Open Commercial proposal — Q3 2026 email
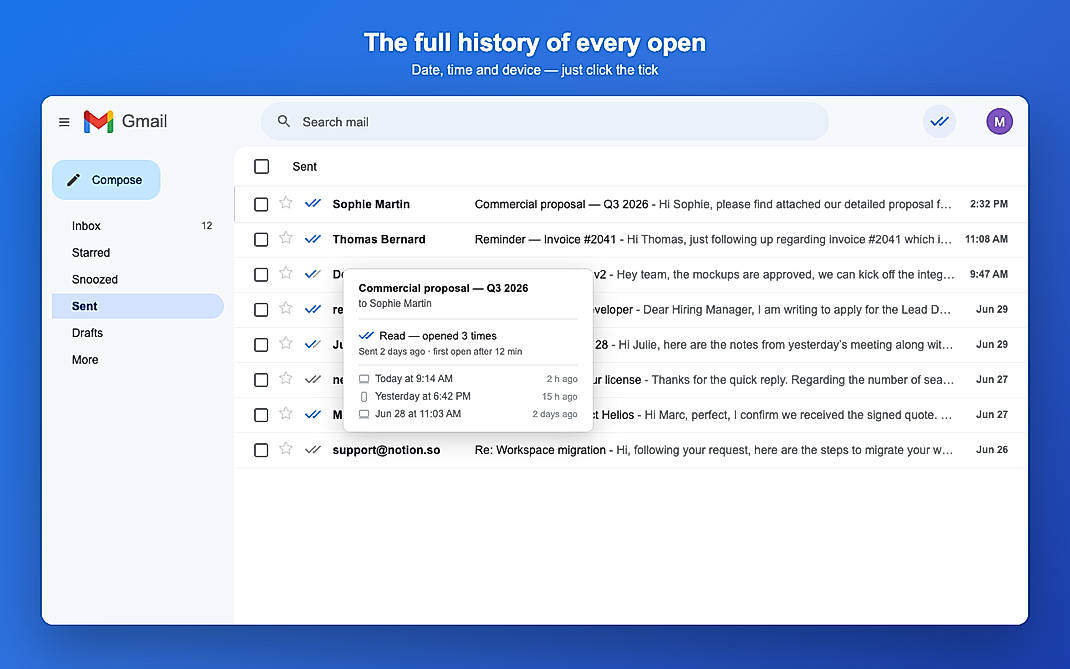The height and width of the screenshot is (669, 1070). [x=631, y=204]
